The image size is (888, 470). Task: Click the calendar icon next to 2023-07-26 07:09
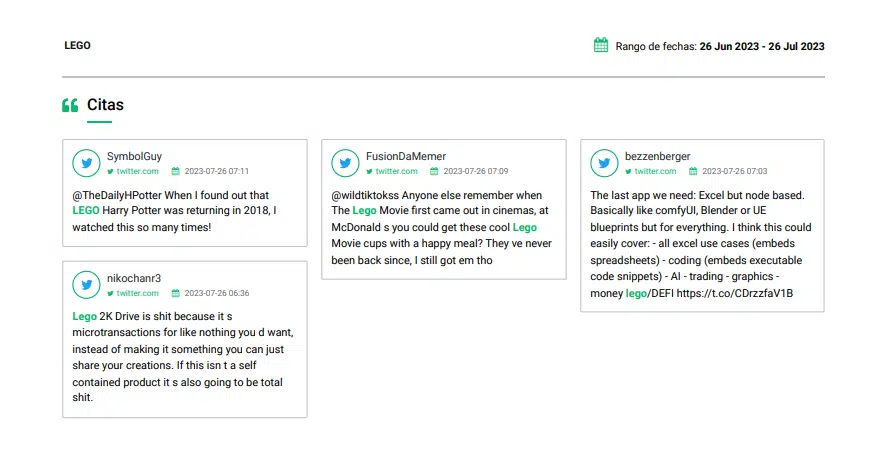(x=434, y=171)
